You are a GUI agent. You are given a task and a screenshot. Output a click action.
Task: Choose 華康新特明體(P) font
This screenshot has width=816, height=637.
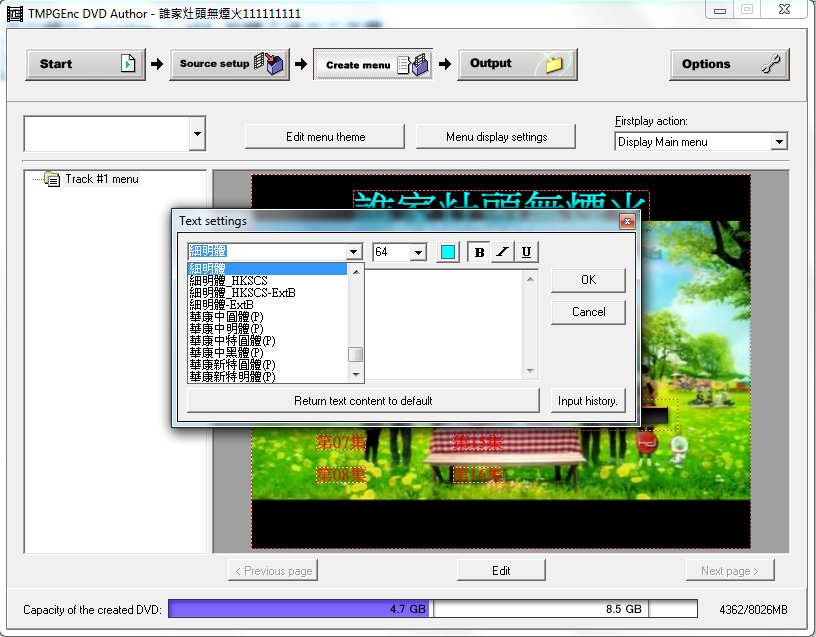pyautogui.click(x=233, y=377)
